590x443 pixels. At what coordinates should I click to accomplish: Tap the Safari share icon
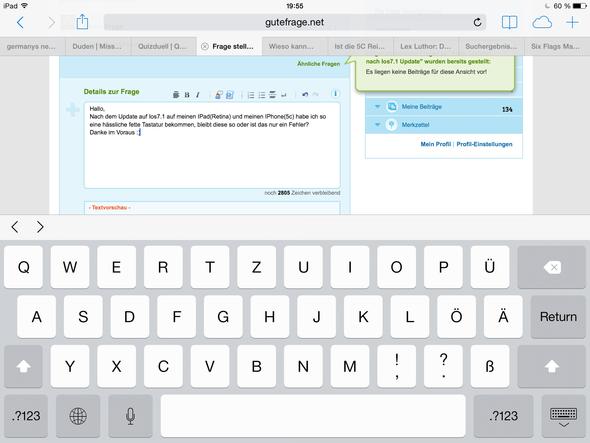pyautogui.click(x=82, y=22)
